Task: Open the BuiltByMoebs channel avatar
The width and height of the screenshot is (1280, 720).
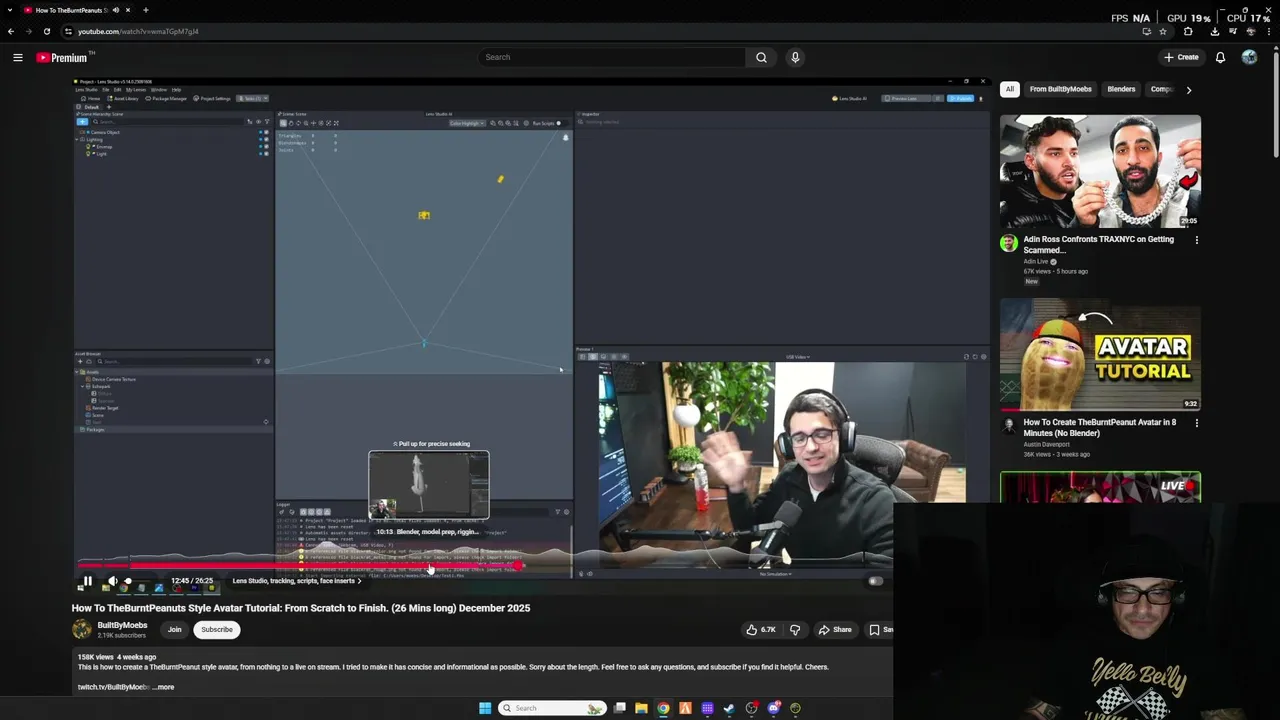Action: [x=82, y=629]
